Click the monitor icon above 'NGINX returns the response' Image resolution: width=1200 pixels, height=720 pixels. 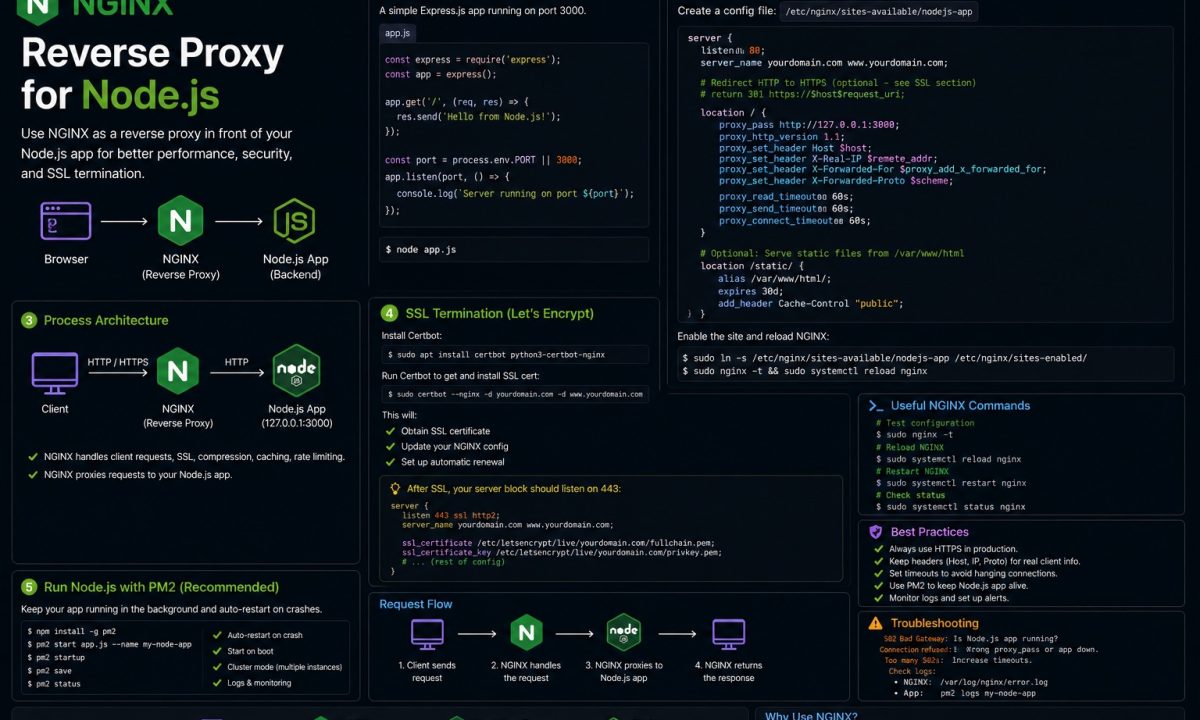[728, 633]
